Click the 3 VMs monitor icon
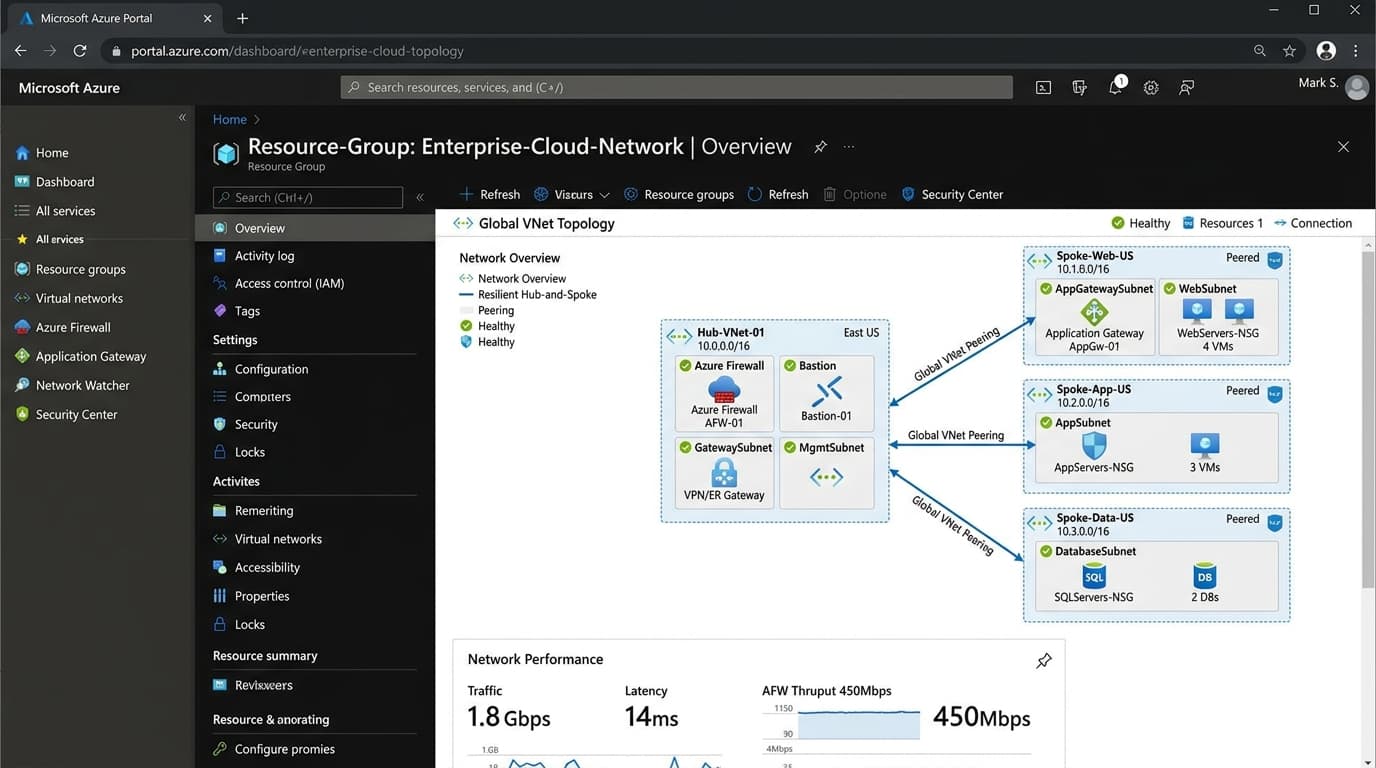Viewport: 1376px width, 768px height. (x=1205, y=445)
